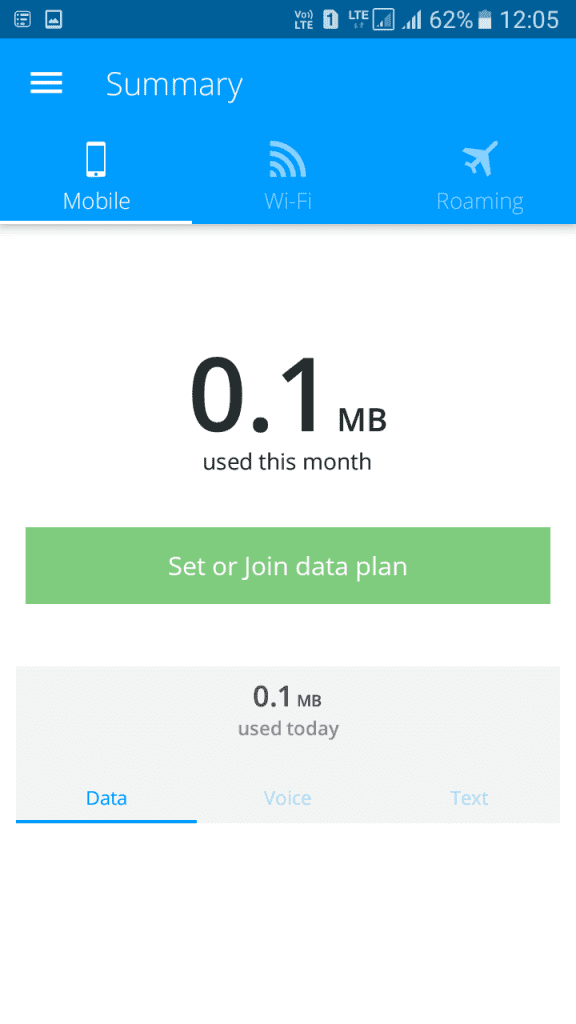Screen dimensions: 576x1024
Task: Select the Text usage tab
Action: [x=469, y=798]
